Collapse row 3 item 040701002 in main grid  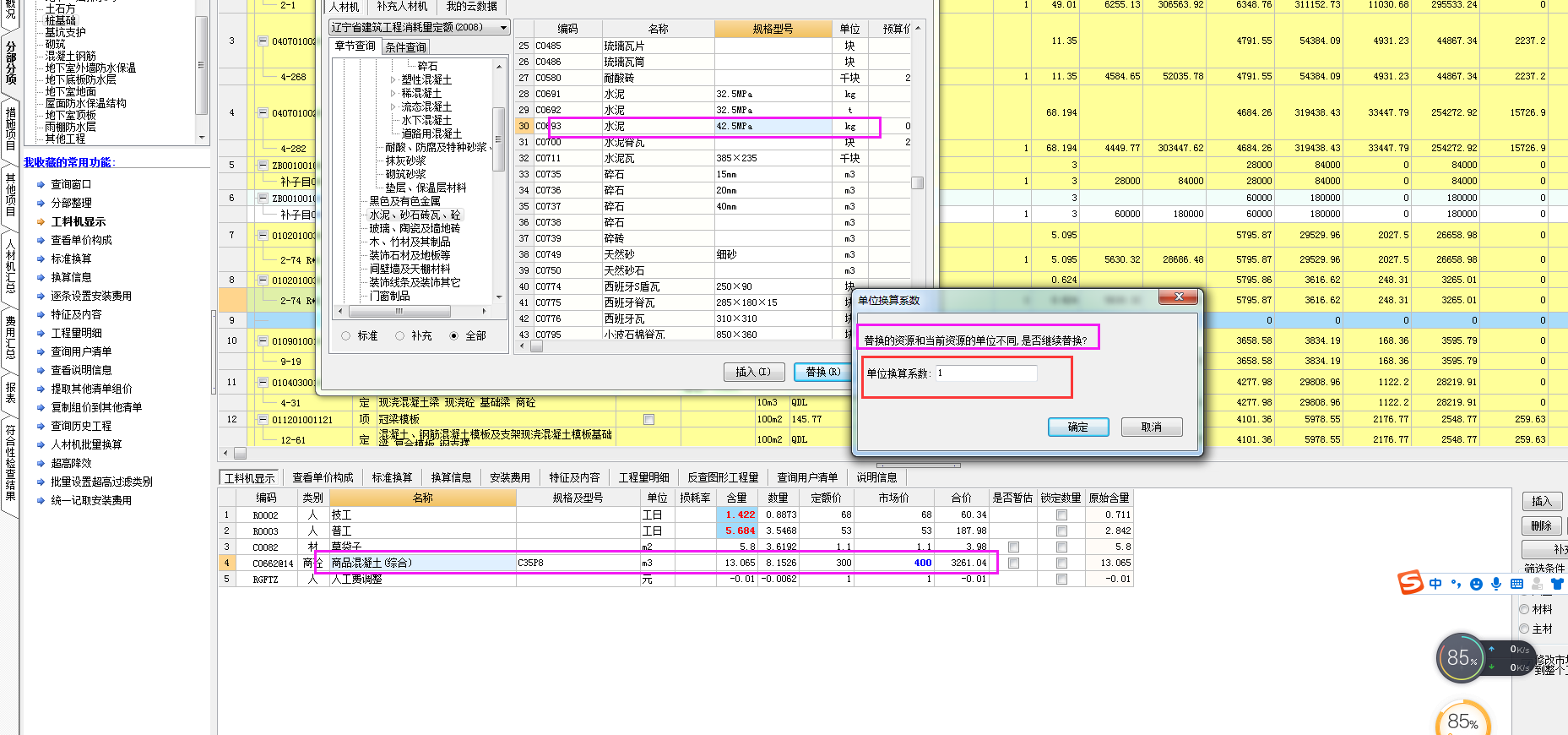point(263,41)
